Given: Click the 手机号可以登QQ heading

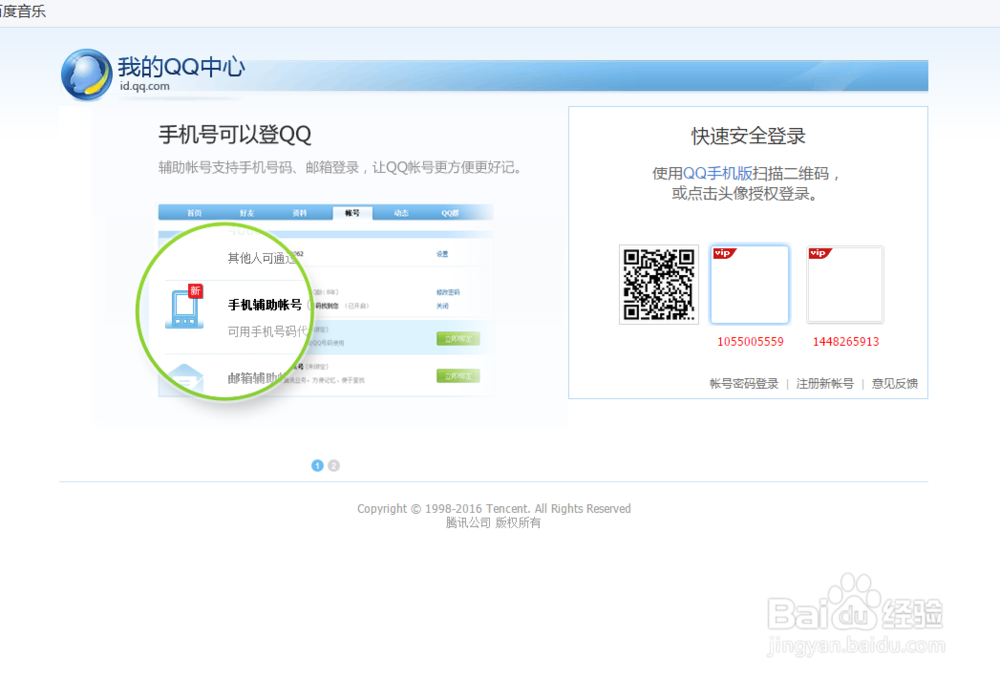Looking at the screenshot, I should (235, 135).
